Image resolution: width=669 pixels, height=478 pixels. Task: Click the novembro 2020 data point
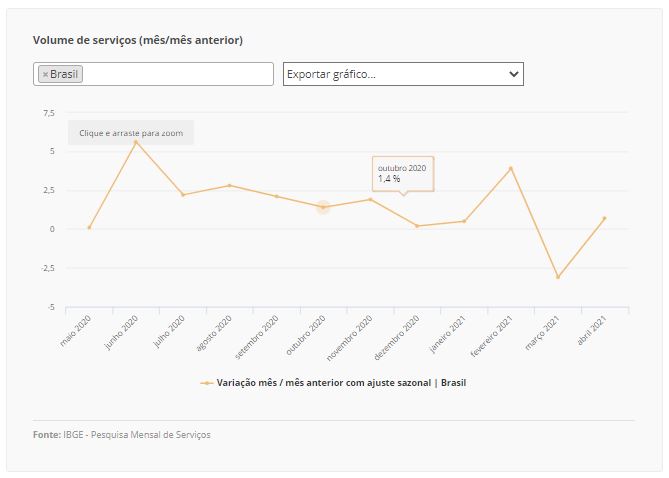[x=370, y=199]
